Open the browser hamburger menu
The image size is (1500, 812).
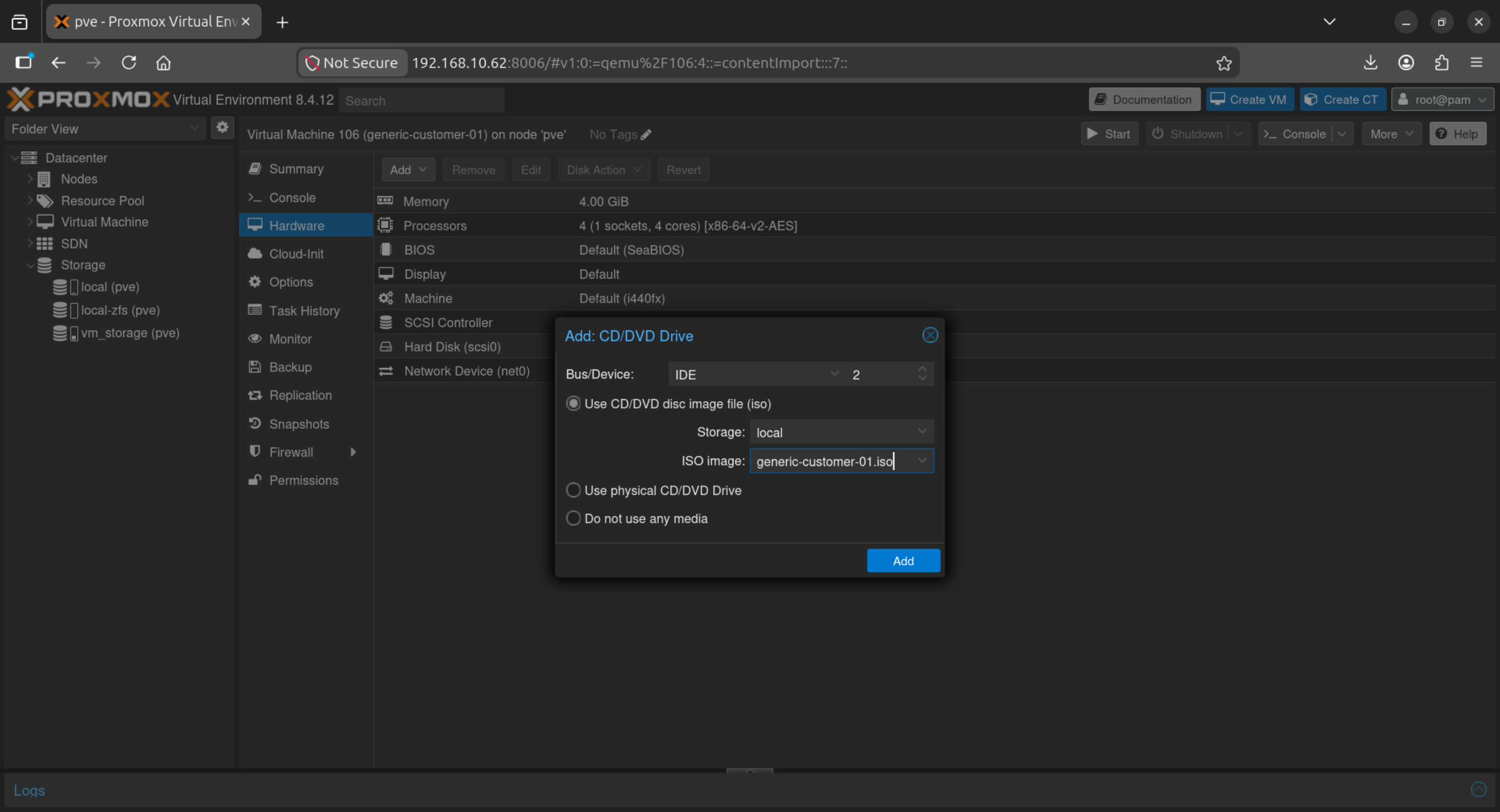point(1476,62)
